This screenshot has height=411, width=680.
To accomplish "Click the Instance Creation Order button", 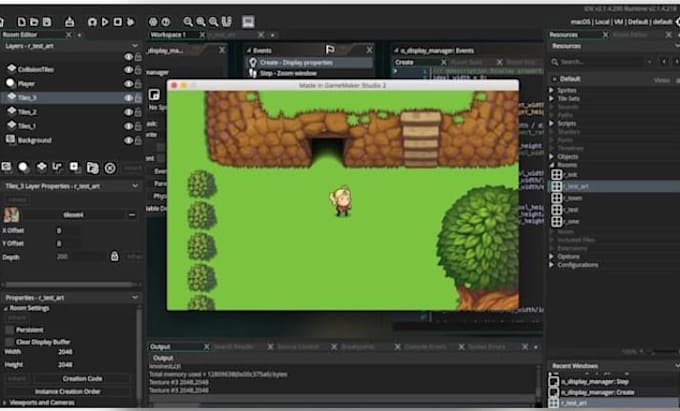I will pyautogui.click(x=68, y=391).
